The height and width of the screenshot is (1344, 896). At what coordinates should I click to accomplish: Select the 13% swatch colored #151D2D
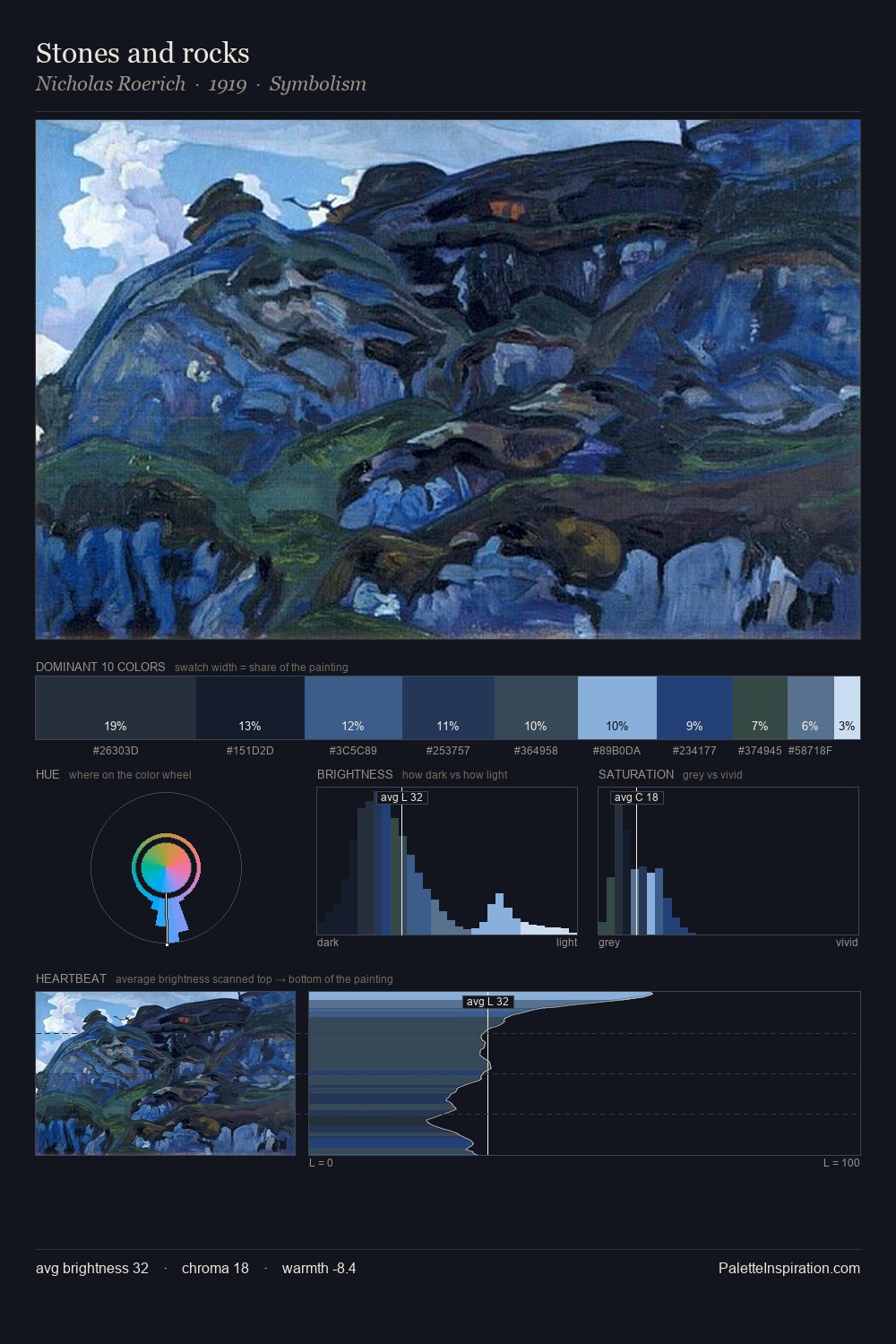pyautogui.click(x=250, y=708)
